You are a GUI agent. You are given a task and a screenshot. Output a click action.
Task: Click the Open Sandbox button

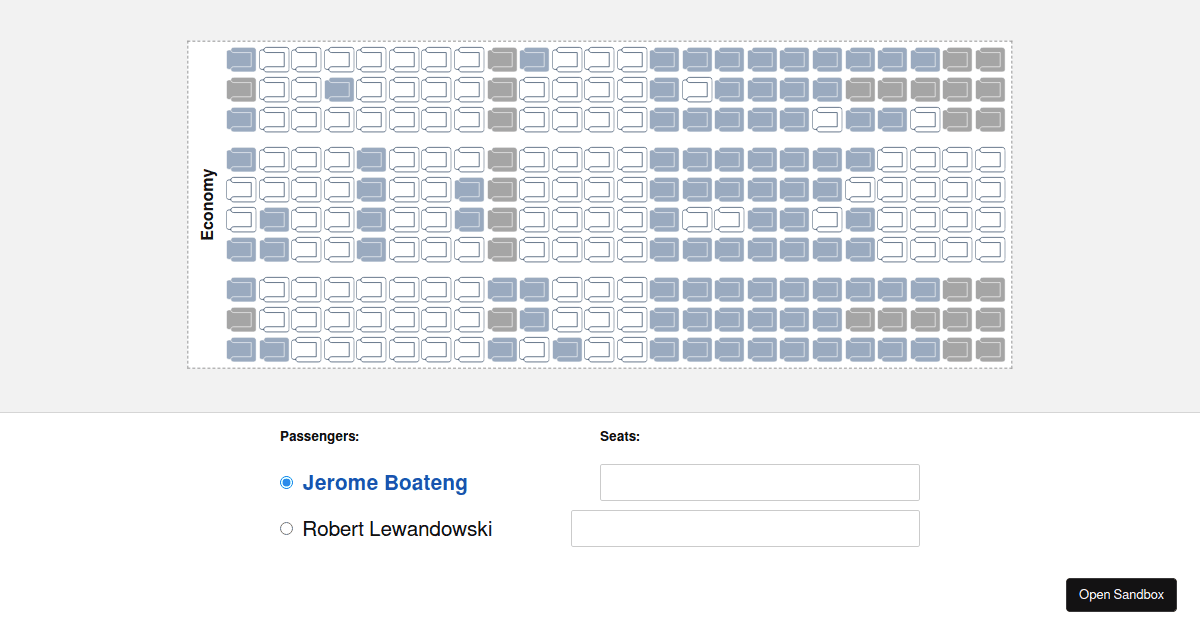point(1121,594)
